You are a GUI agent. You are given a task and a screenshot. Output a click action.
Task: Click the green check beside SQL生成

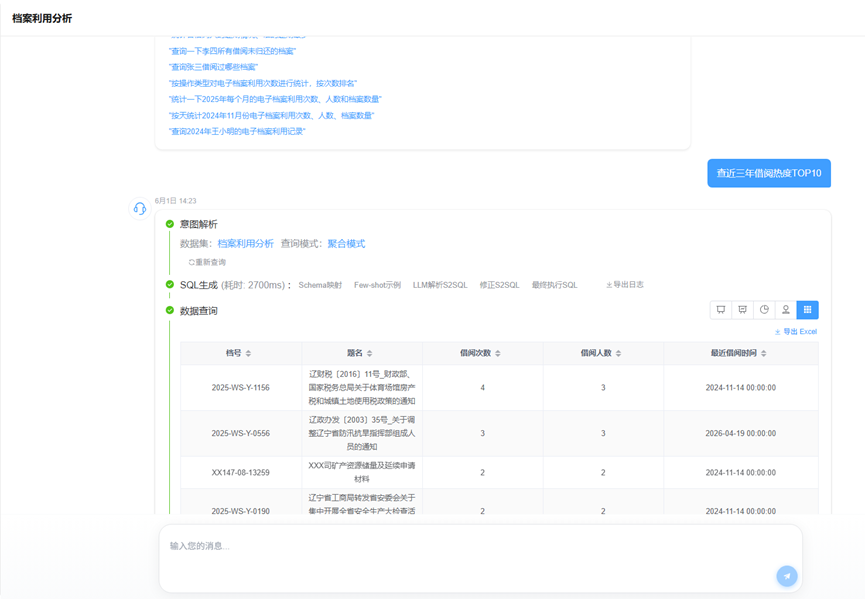170,285
